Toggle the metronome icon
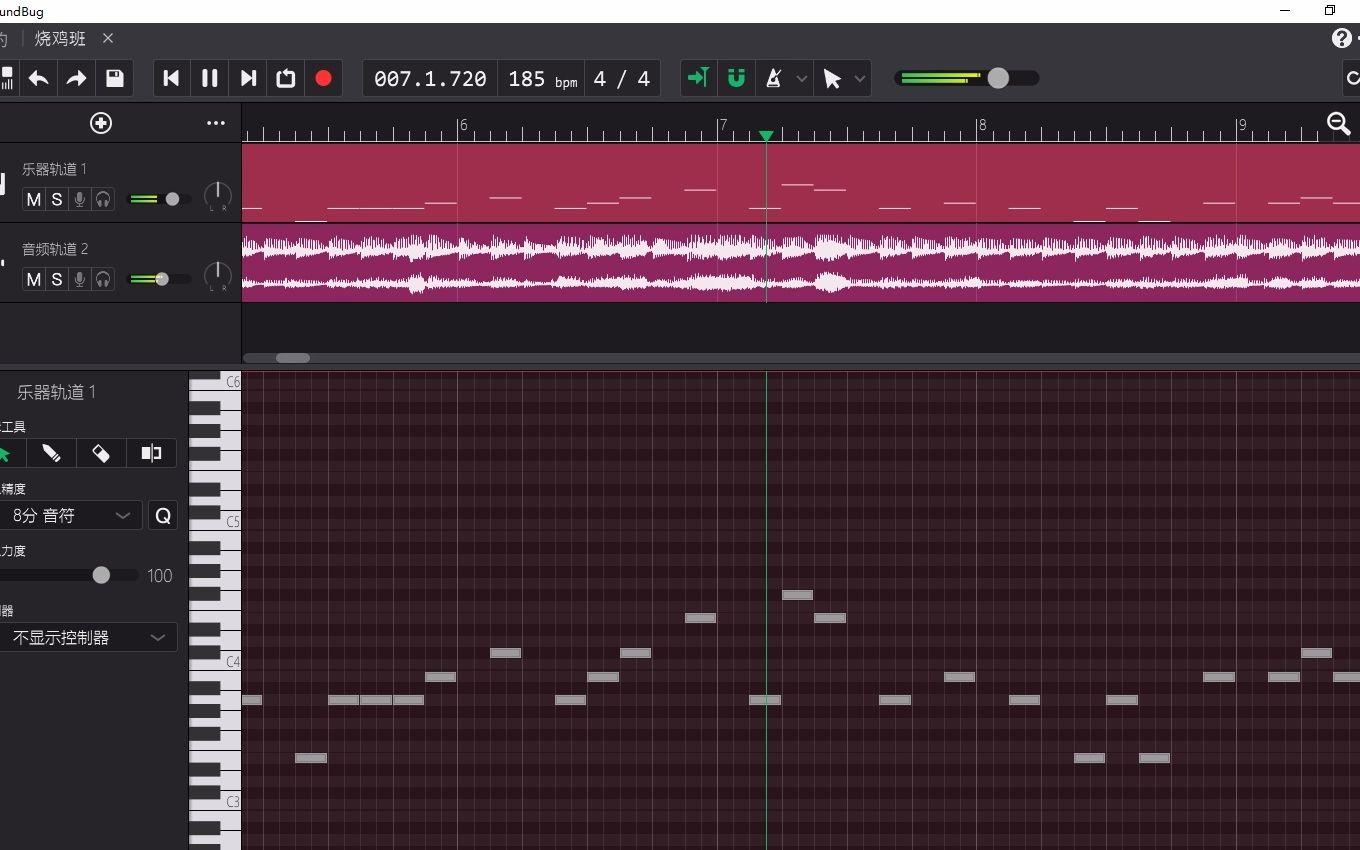This screenshot has height=850, width=1360. (773, 78)
